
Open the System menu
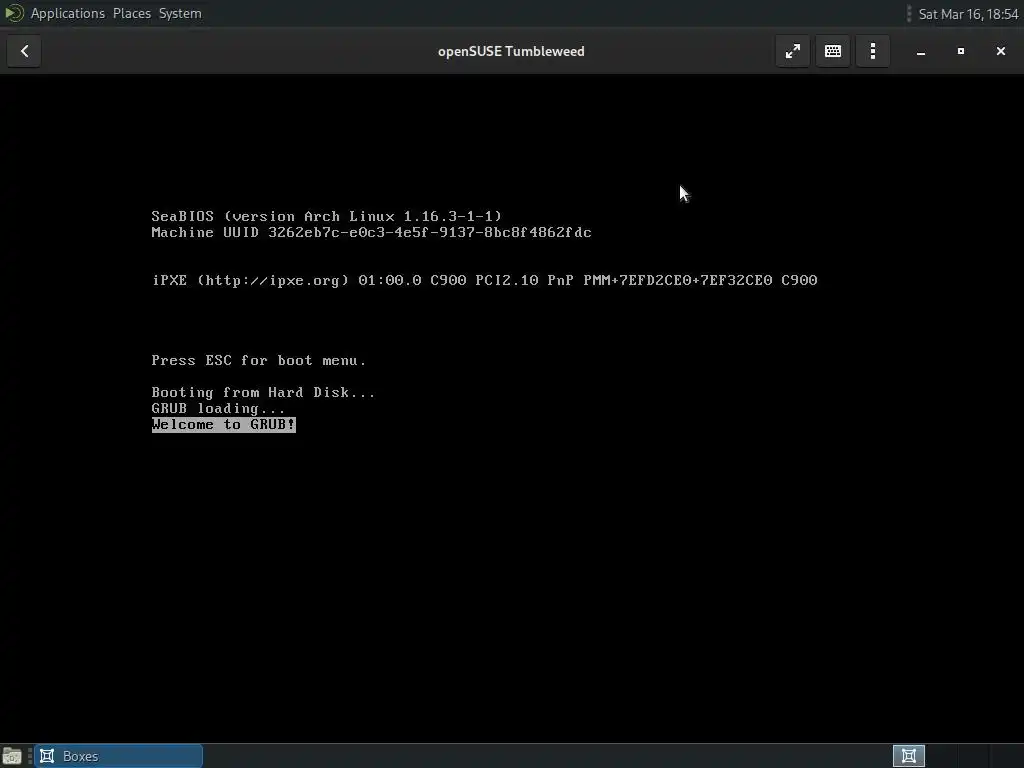pos(180,13)
